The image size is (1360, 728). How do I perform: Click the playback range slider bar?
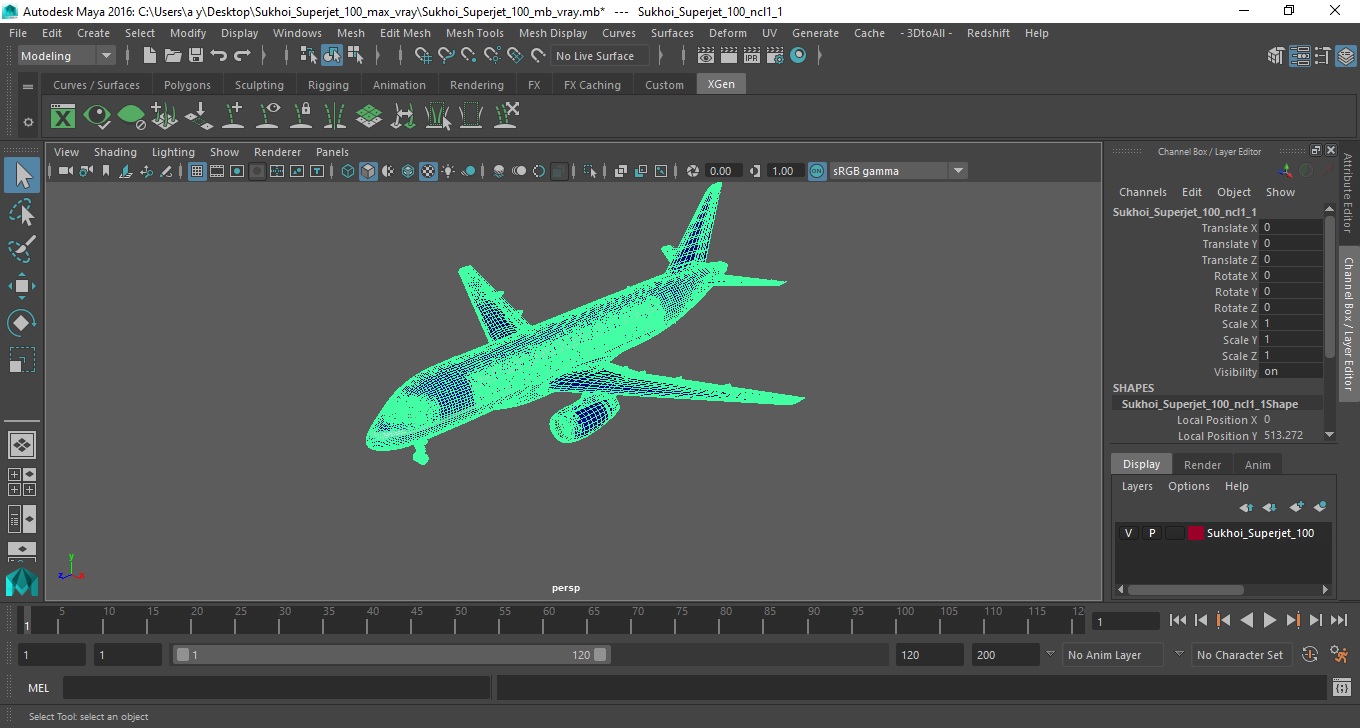pos(391,655)
